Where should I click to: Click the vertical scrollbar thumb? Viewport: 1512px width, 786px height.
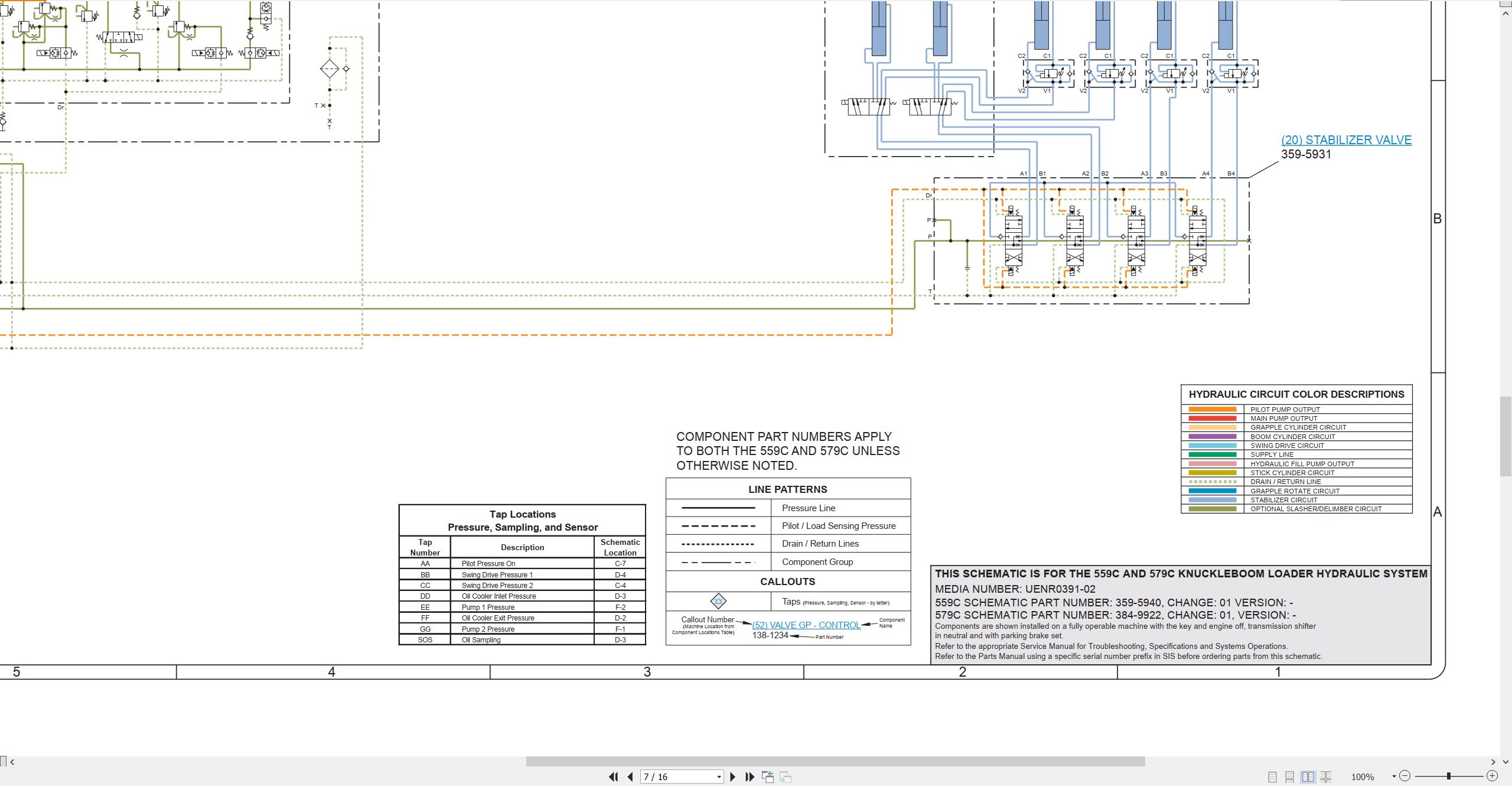click(x=1506, y=436)
